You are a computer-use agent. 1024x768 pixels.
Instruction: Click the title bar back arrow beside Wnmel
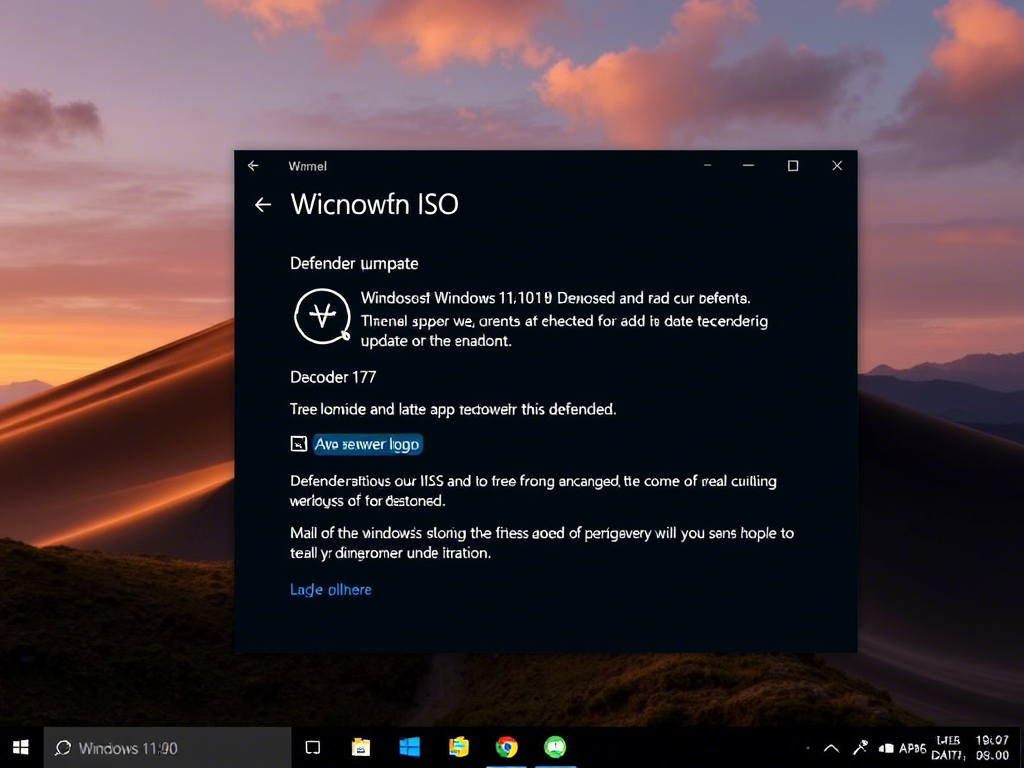tap(253, 166)
